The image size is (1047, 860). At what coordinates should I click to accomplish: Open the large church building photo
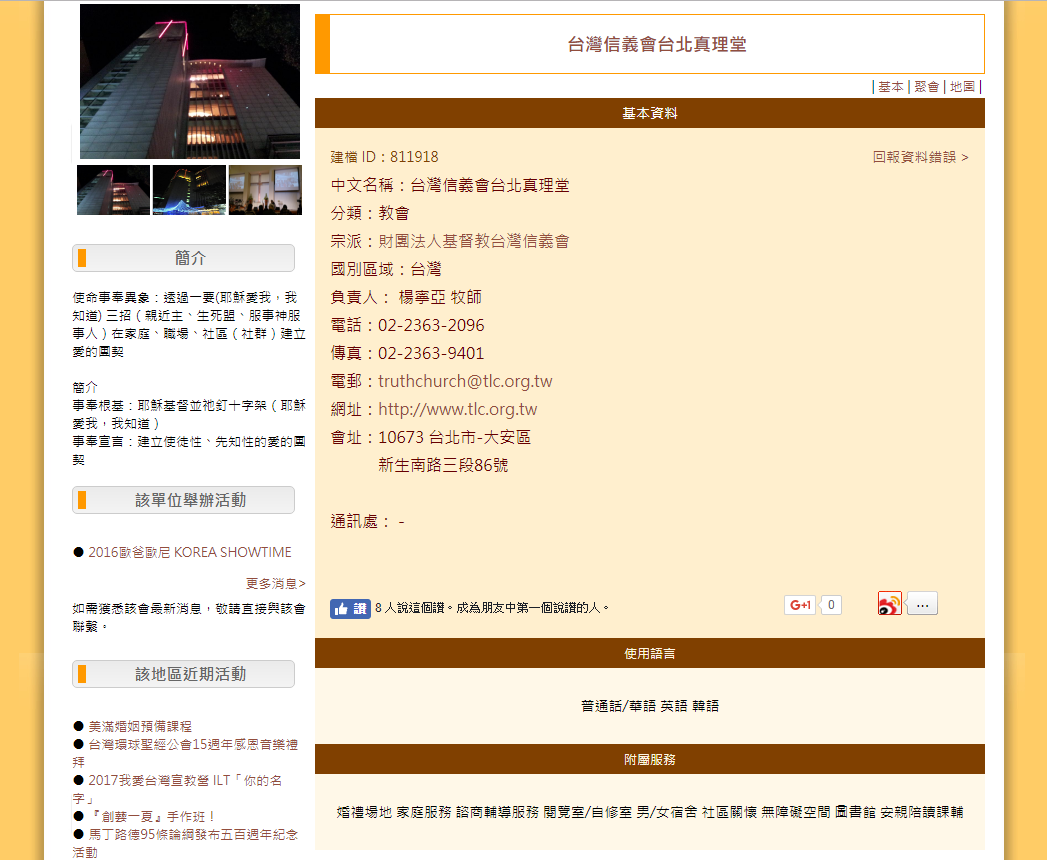click(190, 81)
